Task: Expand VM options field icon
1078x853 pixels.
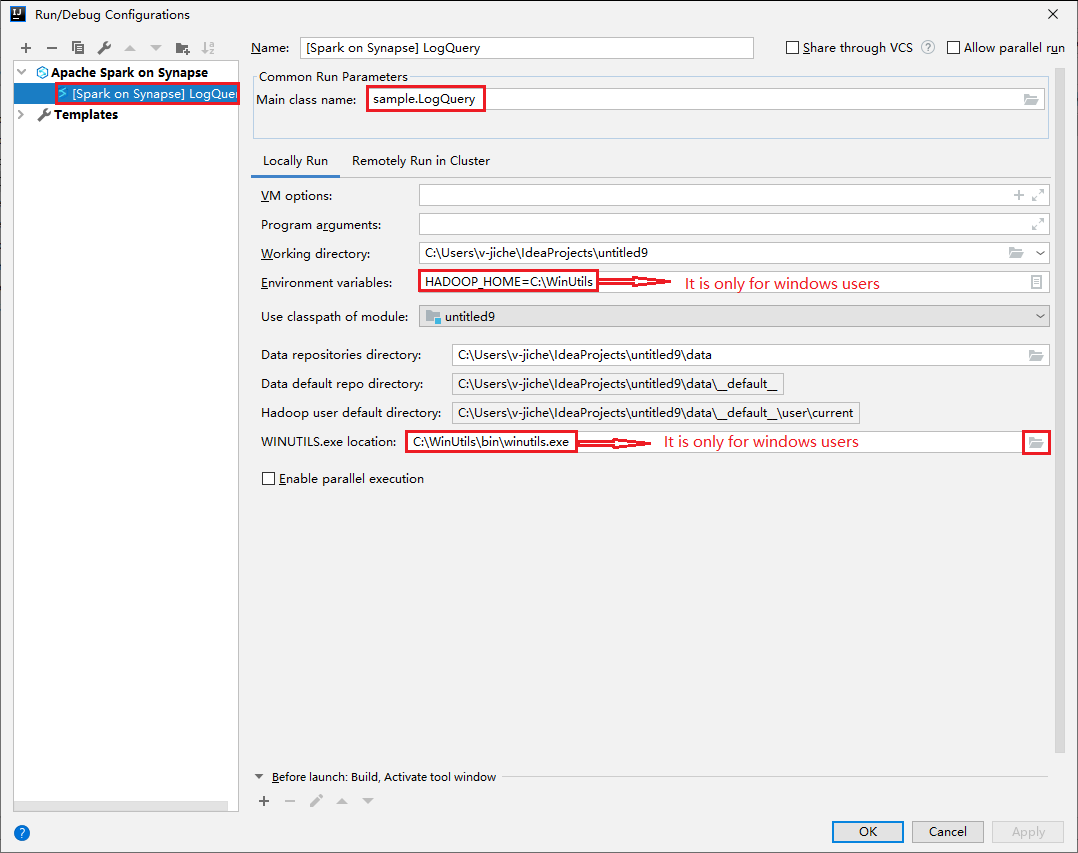Action: (x=1038, y=195)
